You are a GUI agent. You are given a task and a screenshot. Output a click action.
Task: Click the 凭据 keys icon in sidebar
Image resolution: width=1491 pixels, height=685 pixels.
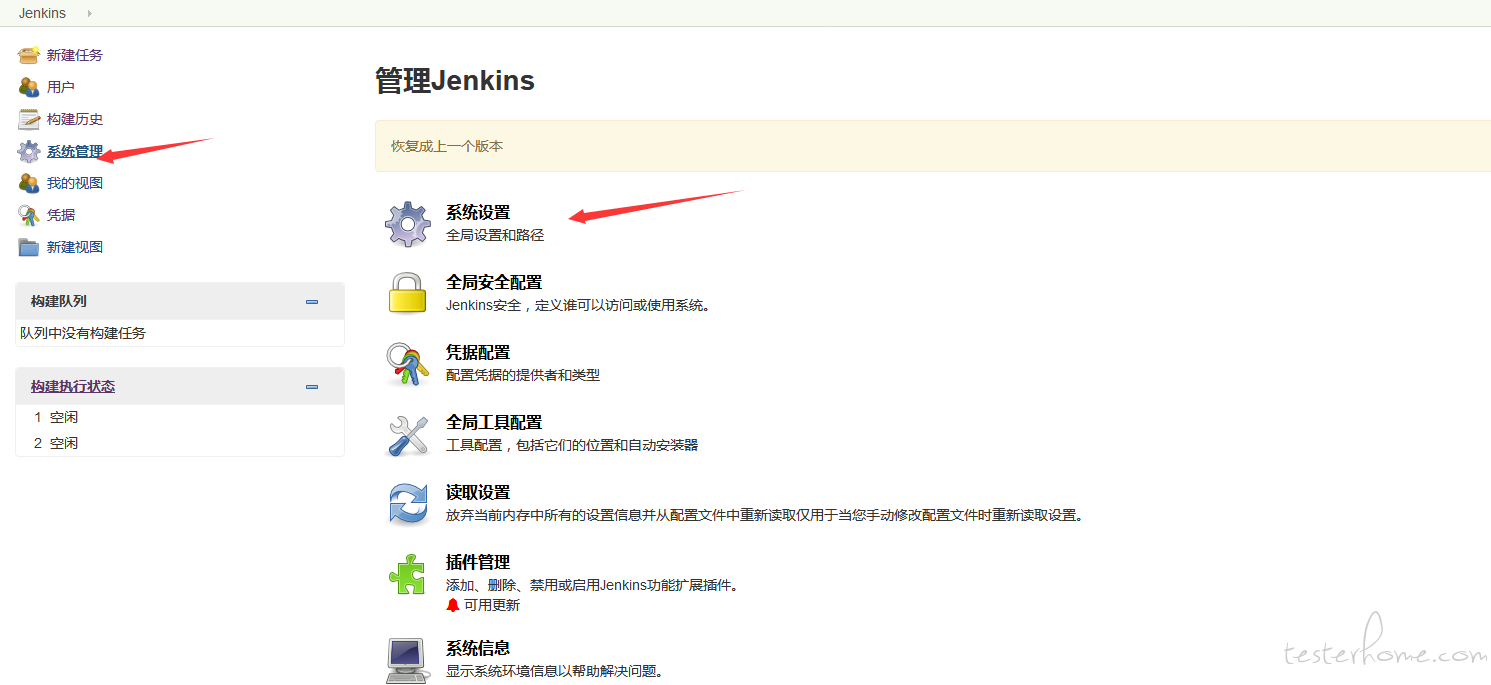(x=28, y=215)
